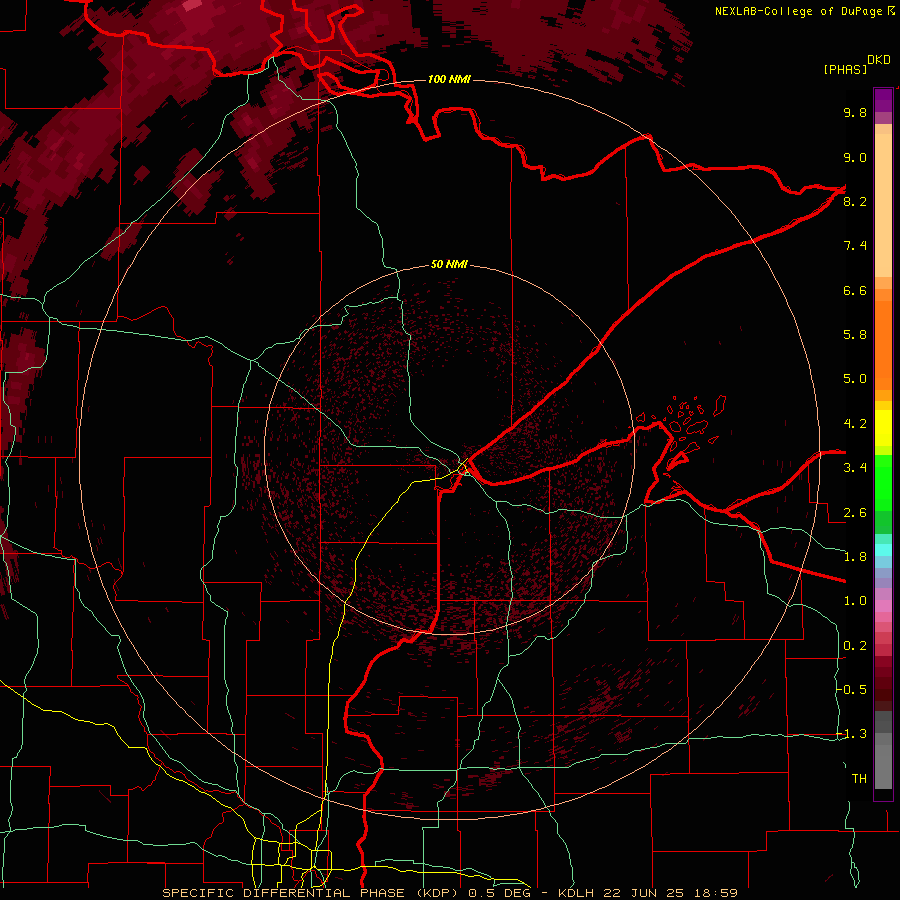Click the 5.8 scale value

tap(855, 335)
